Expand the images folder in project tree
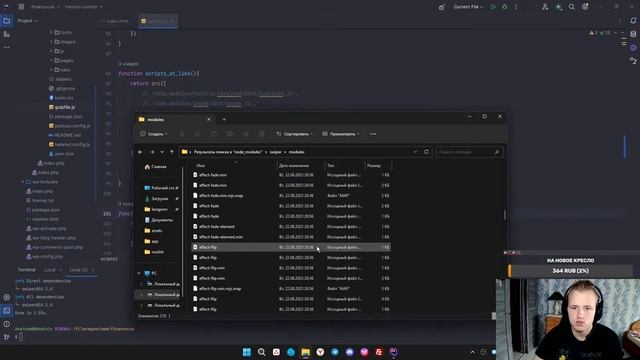Screen dimensions: 640x360 51,42
